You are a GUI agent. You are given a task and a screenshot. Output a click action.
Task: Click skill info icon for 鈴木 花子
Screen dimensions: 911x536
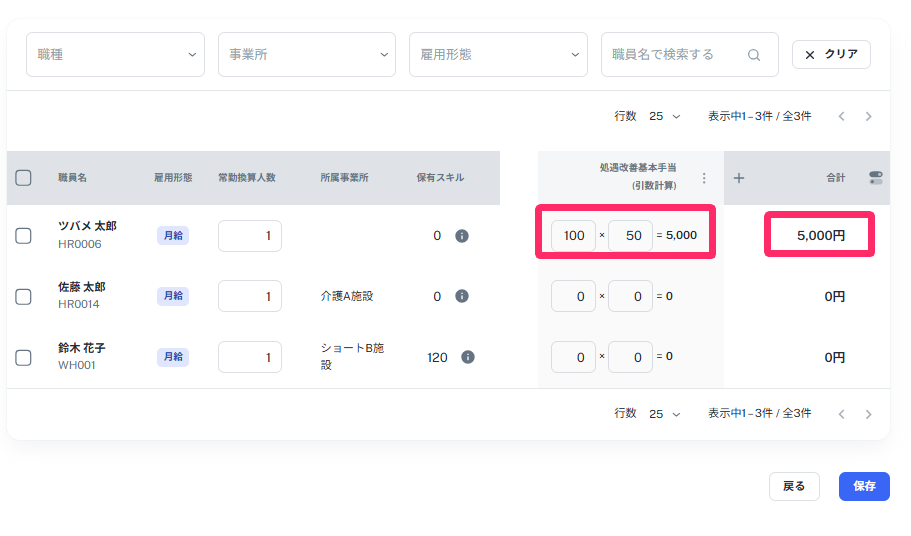pos(467,357)
